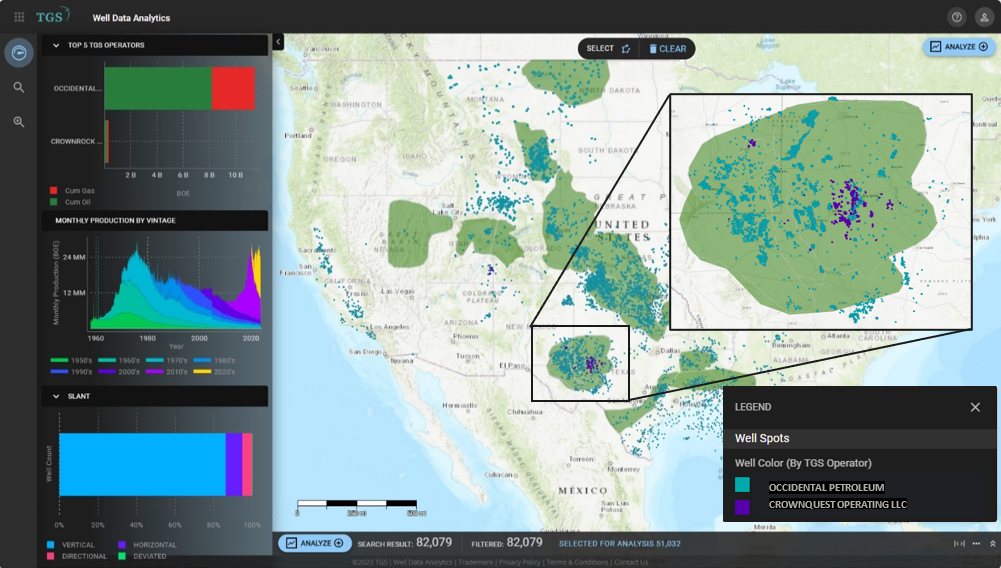
Task: Collapse the Top 5 TGS Operators section
Action: click(56, 45)
